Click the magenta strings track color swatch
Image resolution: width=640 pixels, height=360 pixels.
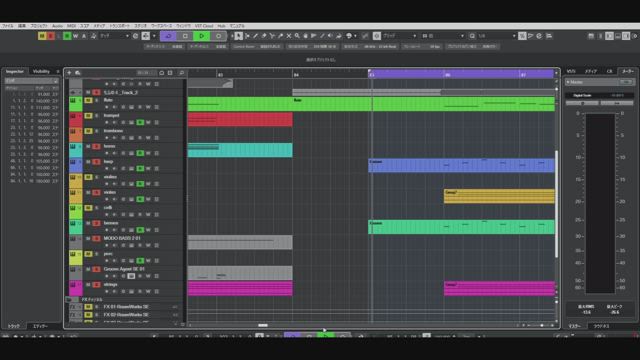pos(75,288)
